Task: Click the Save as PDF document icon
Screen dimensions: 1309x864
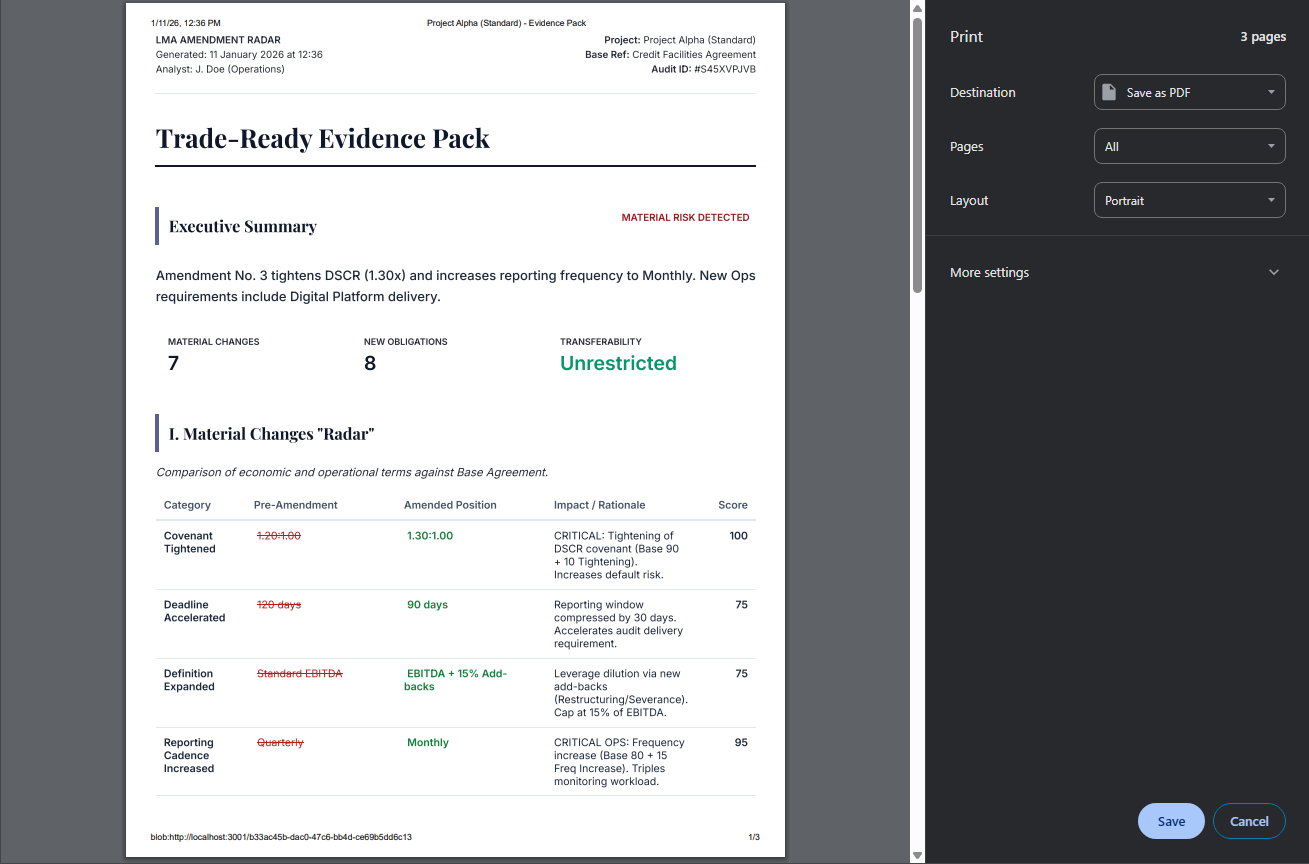Action: (x=1108, y=92)
